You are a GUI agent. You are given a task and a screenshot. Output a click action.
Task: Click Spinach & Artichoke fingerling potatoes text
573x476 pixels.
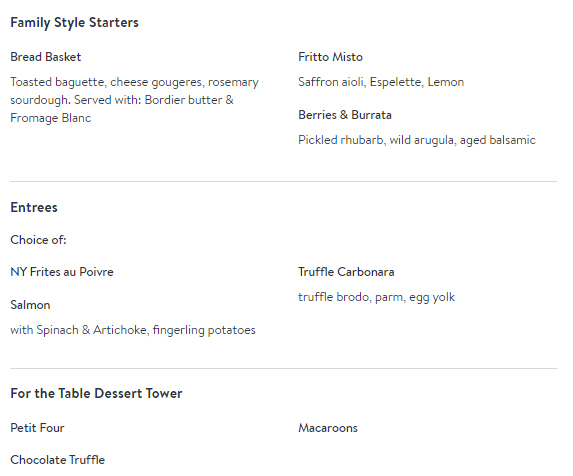coord(133,330)
